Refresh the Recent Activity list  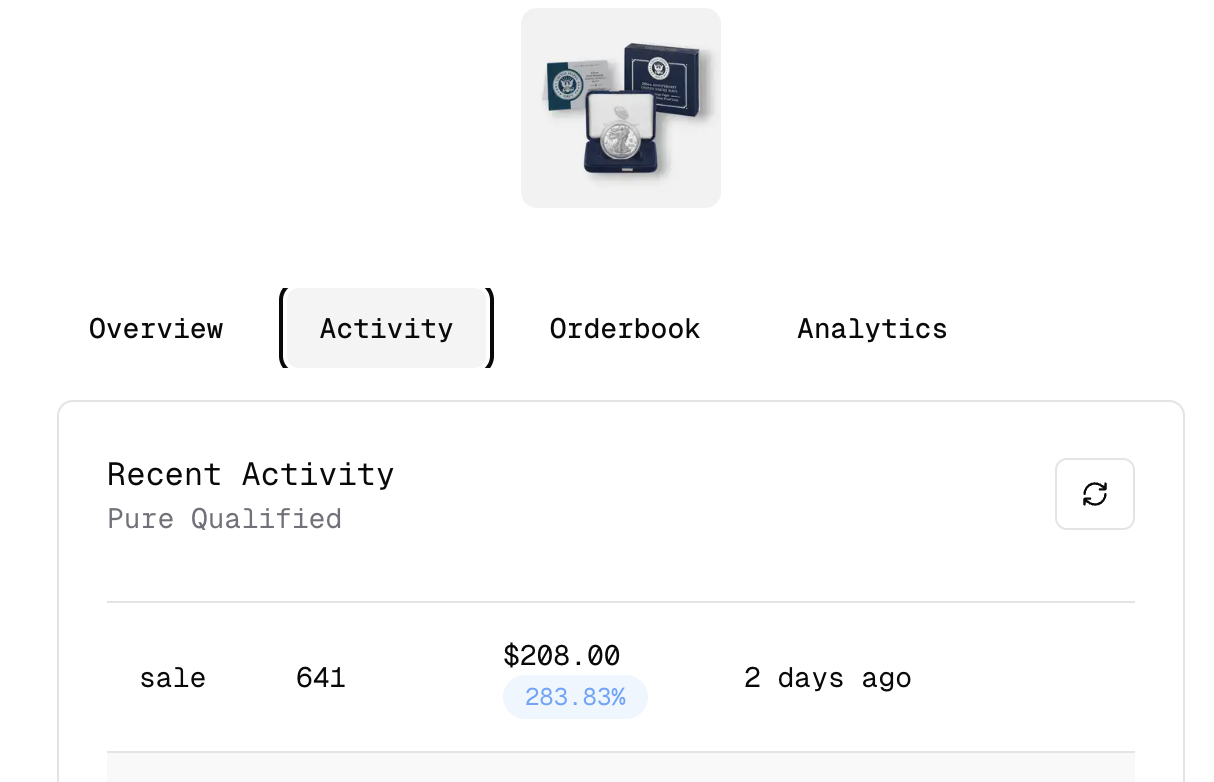click(x=1094, y=494)
